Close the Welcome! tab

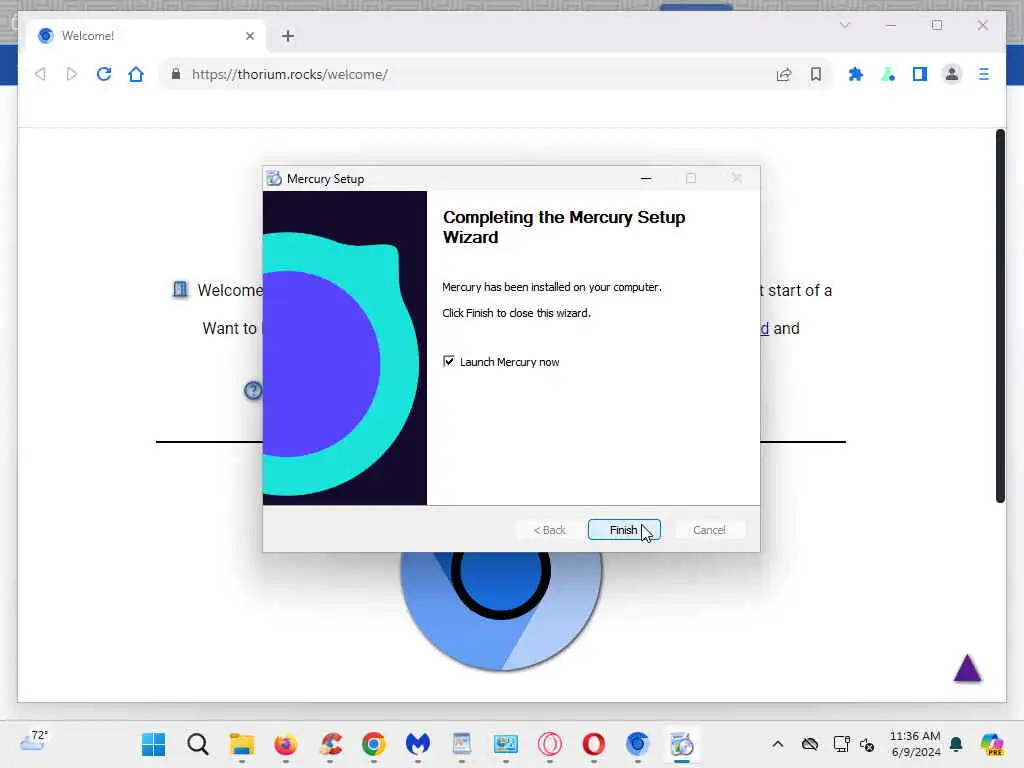249,36
